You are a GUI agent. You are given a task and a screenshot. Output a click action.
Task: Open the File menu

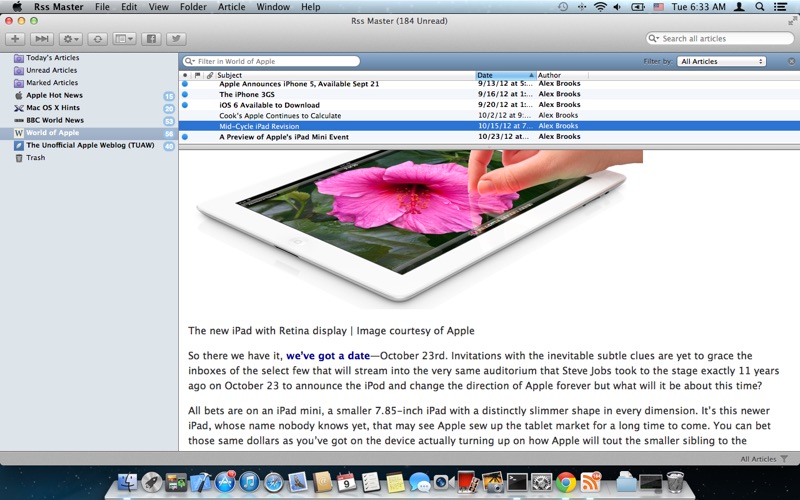point(102,7)
